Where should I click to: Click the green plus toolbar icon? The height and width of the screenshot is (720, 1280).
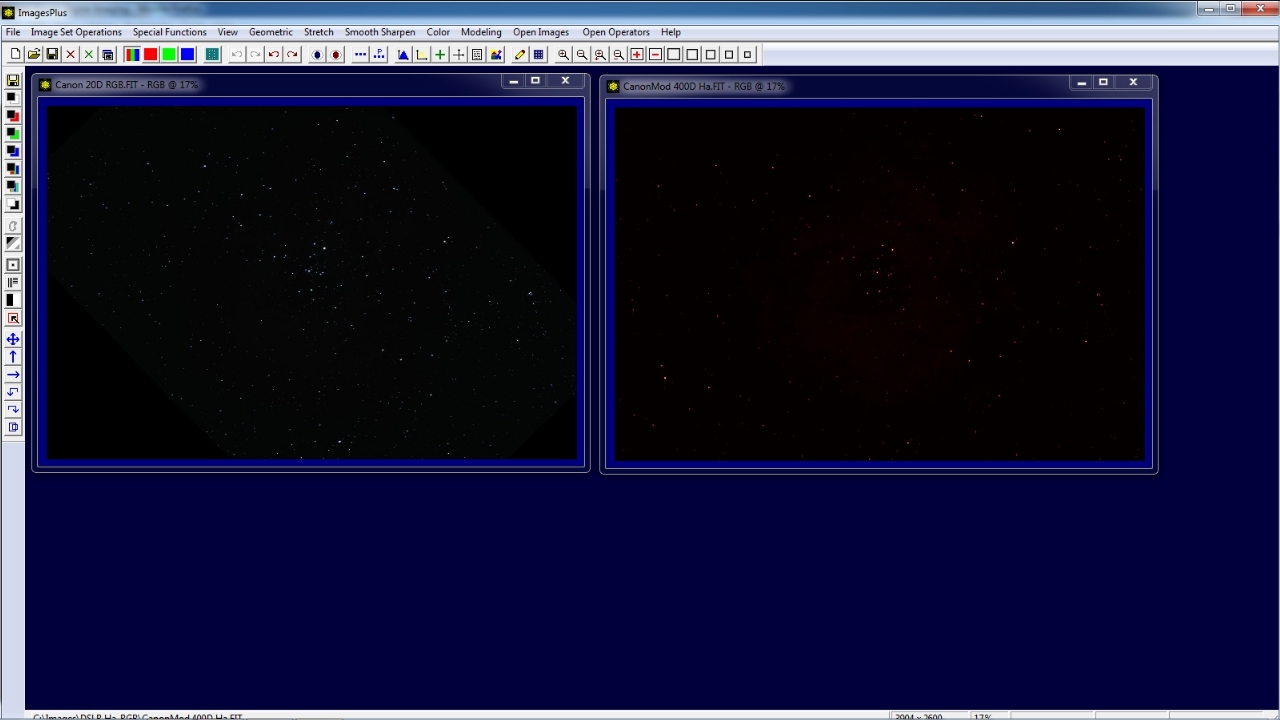[440, 54]
